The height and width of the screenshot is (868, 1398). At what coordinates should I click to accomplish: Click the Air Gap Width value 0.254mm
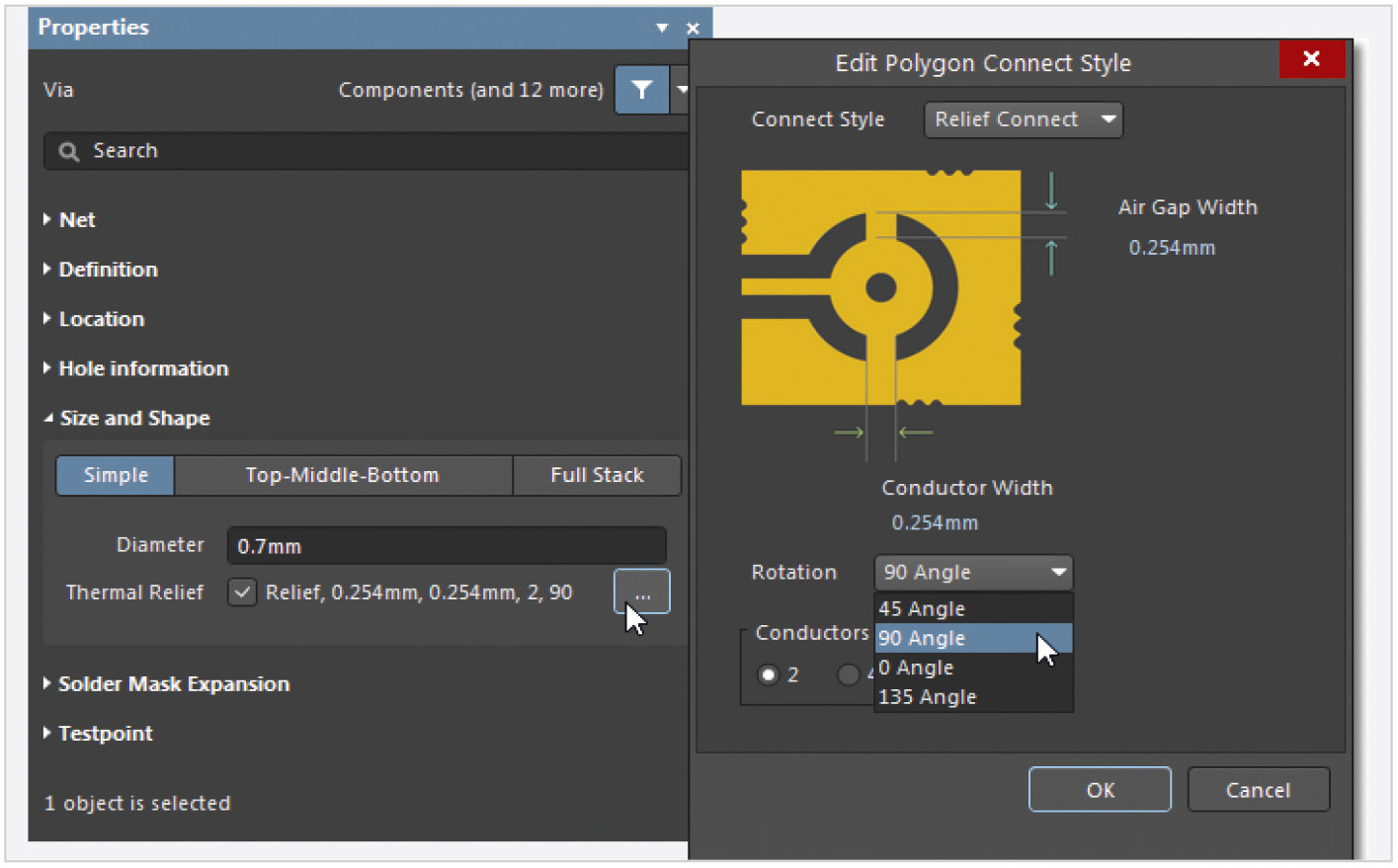(1172, 248)
